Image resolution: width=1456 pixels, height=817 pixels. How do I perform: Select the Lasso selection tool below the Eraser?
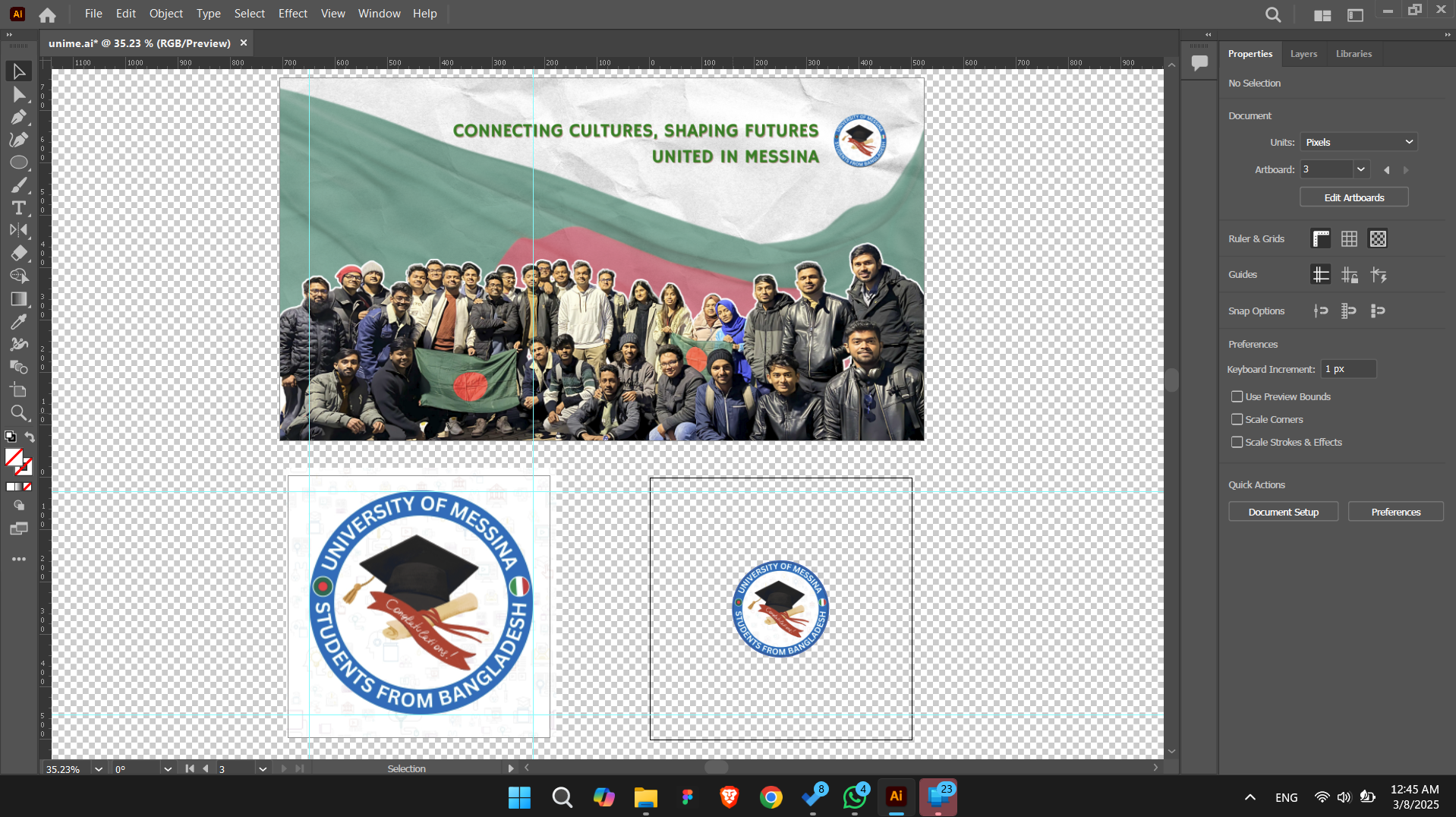[x=19, y=276]
